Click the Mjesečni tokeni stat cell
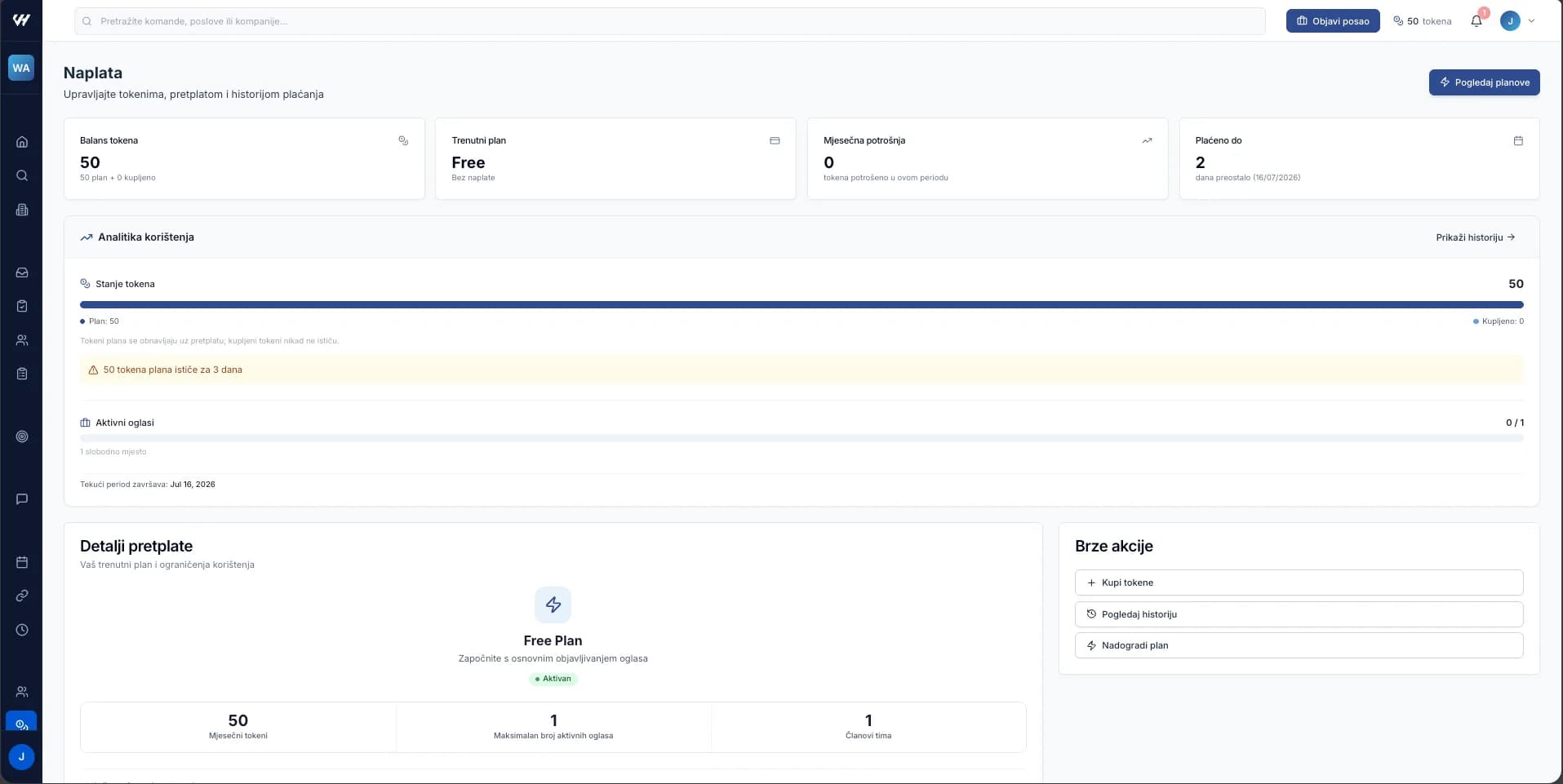The width and height of the screenshot is (1563, 784). tap(238, 727)
